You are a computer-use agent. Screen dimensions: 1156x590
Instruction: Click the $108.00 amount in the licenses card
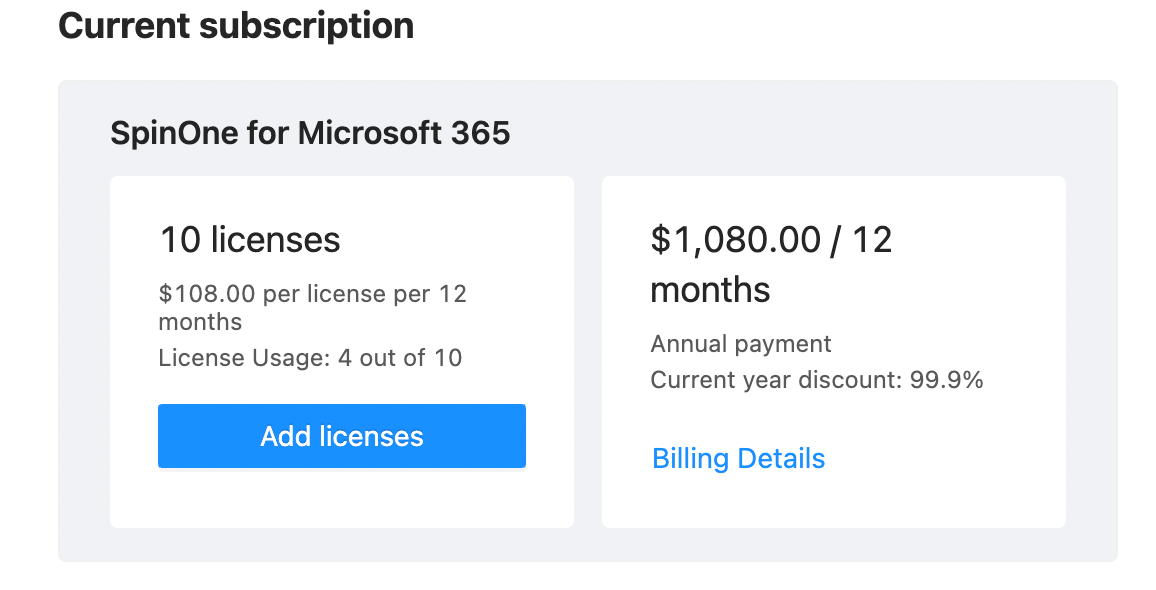coord(206,294)
